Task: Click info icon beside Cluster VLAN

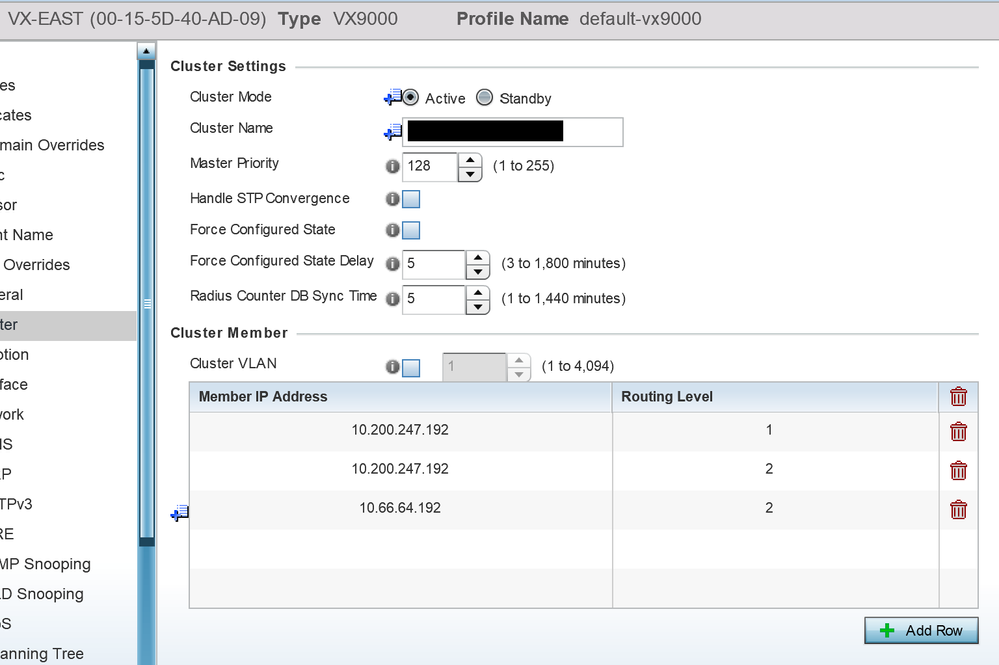Action: [393, 367]
